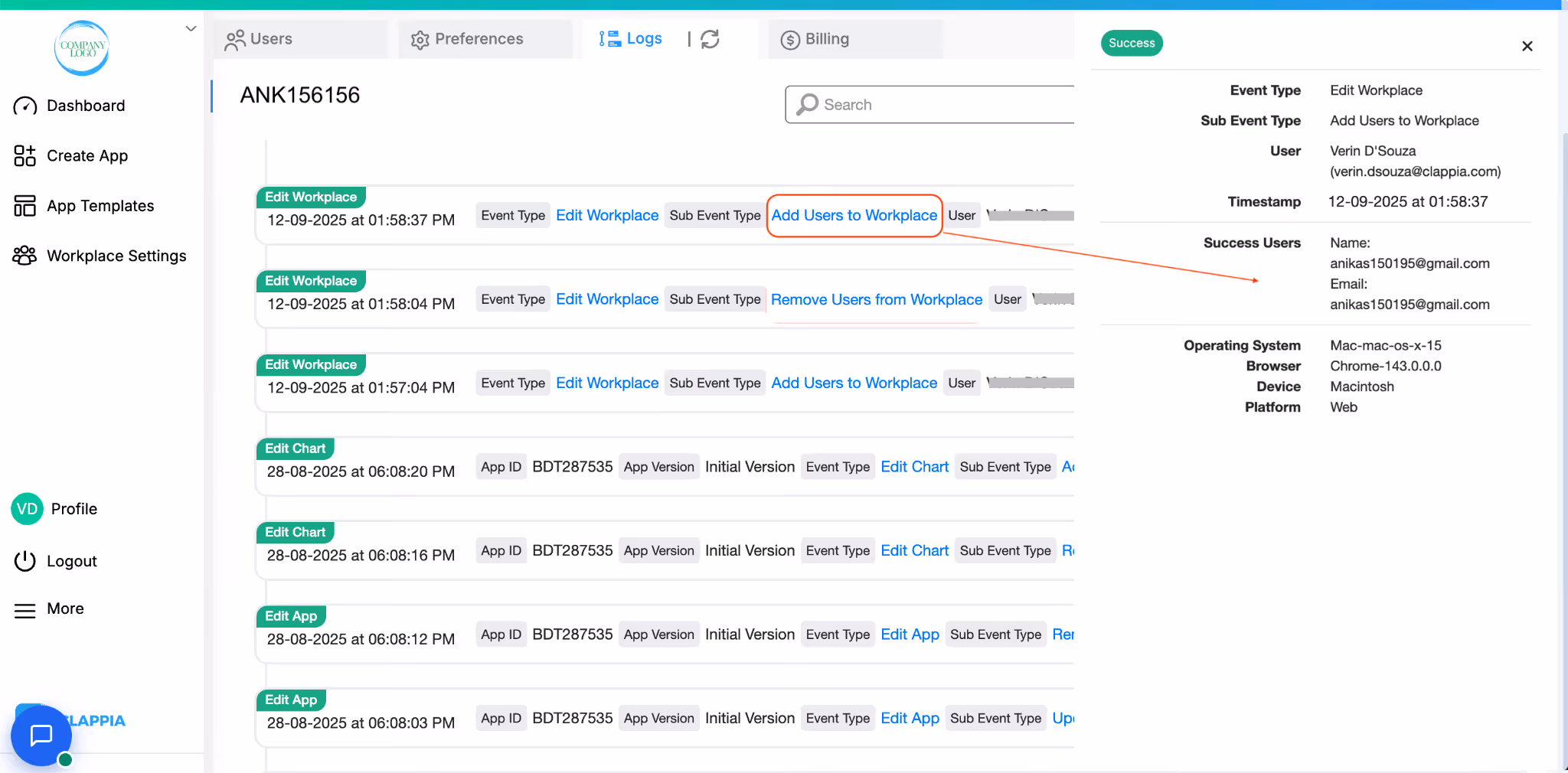Click Edit App link in 06:08:03 PM row

click(x=910, y=718)
